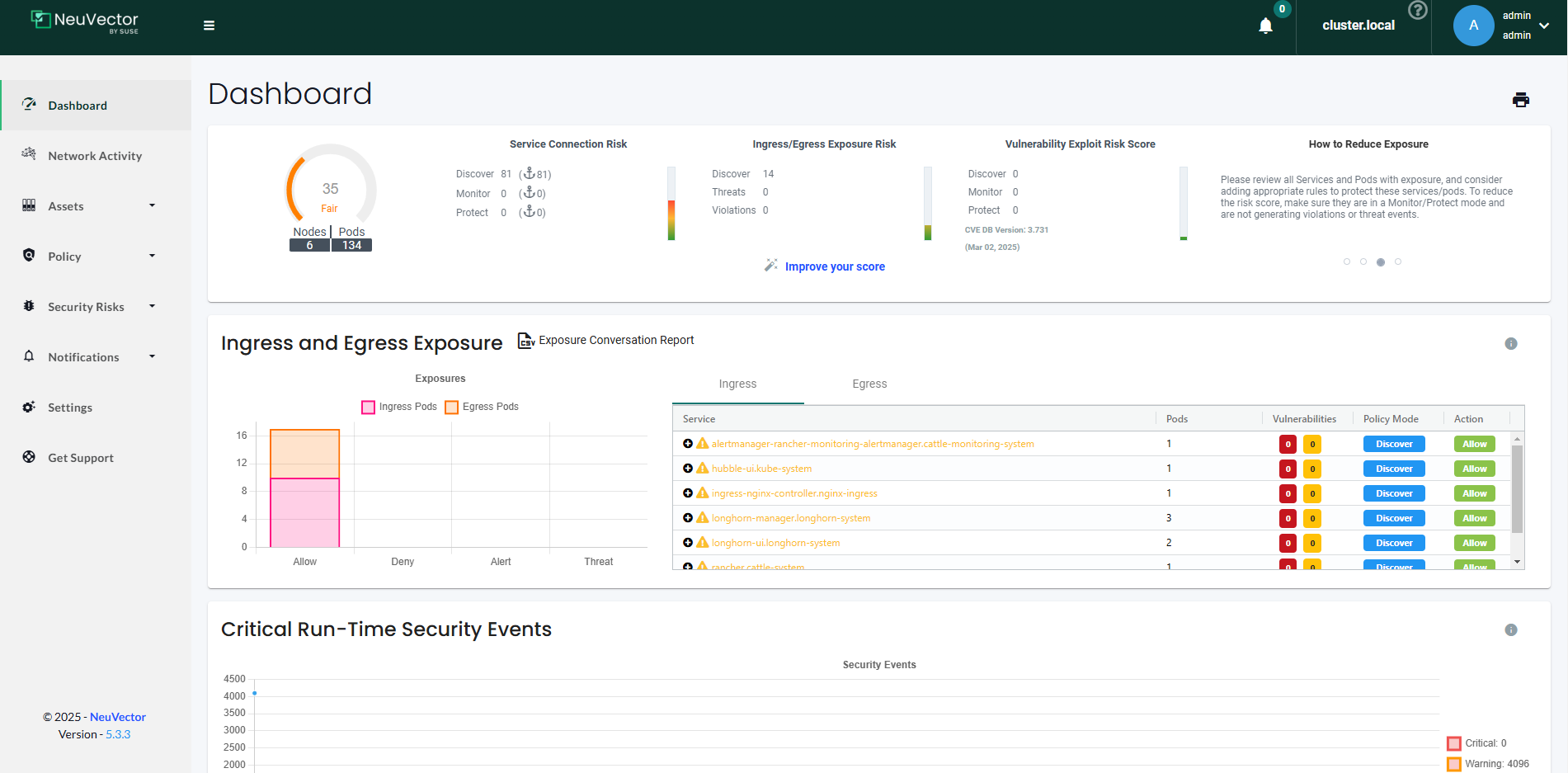Download Exposure Conversation Report CSV icon
Screen dimensions: 1568x773
pyautogui.click(x=525, y=340)
